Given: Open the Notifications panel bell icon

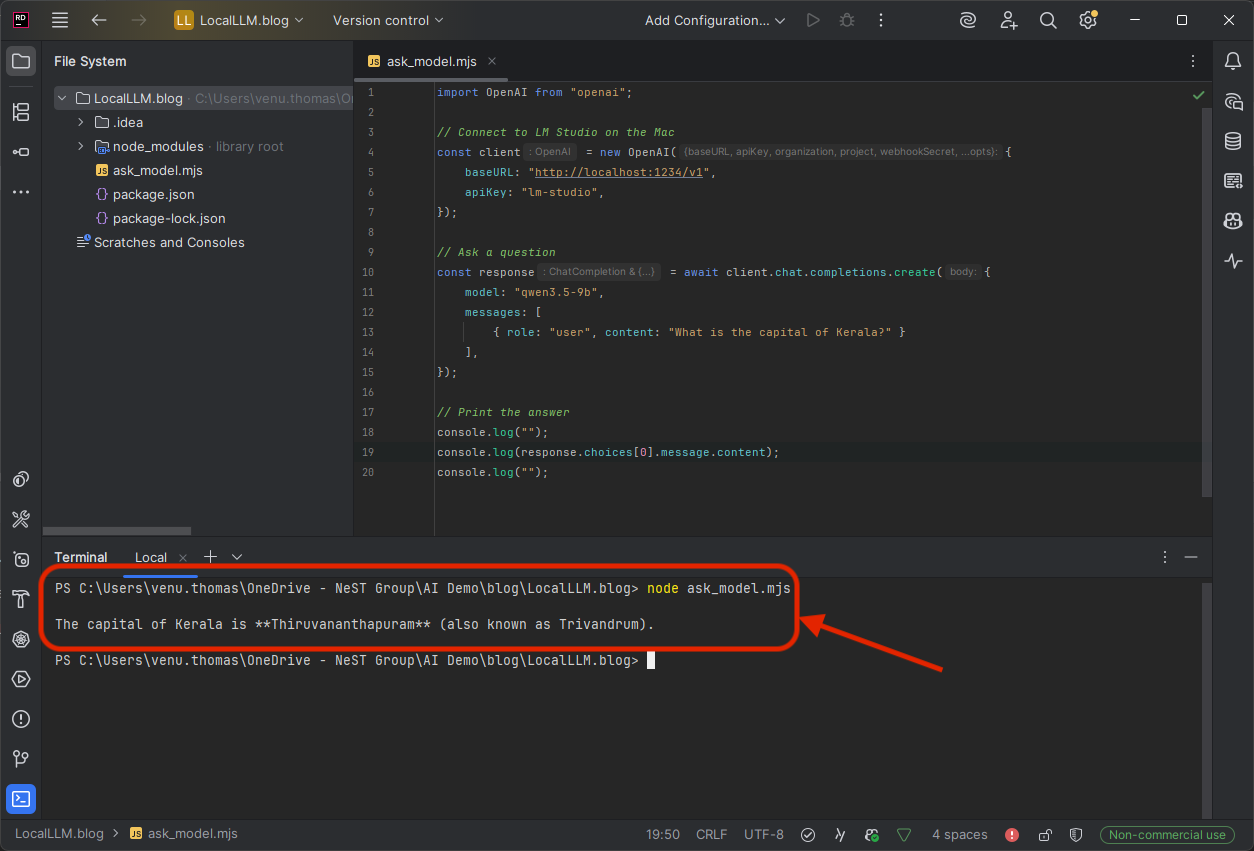Looking at the screenshot, I should click(x=1233, y=62).
